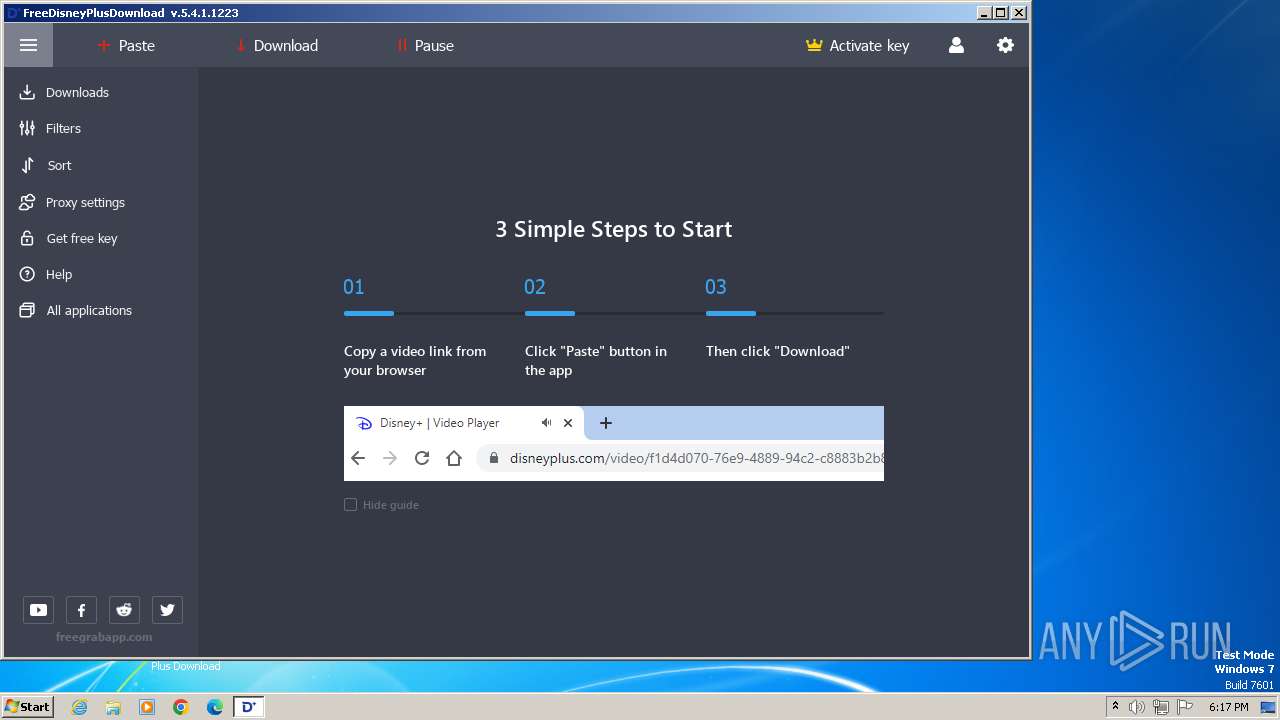Open the Twitter social icon
The height and width of the screenshot is (720, 1280).
coord(167,610)
